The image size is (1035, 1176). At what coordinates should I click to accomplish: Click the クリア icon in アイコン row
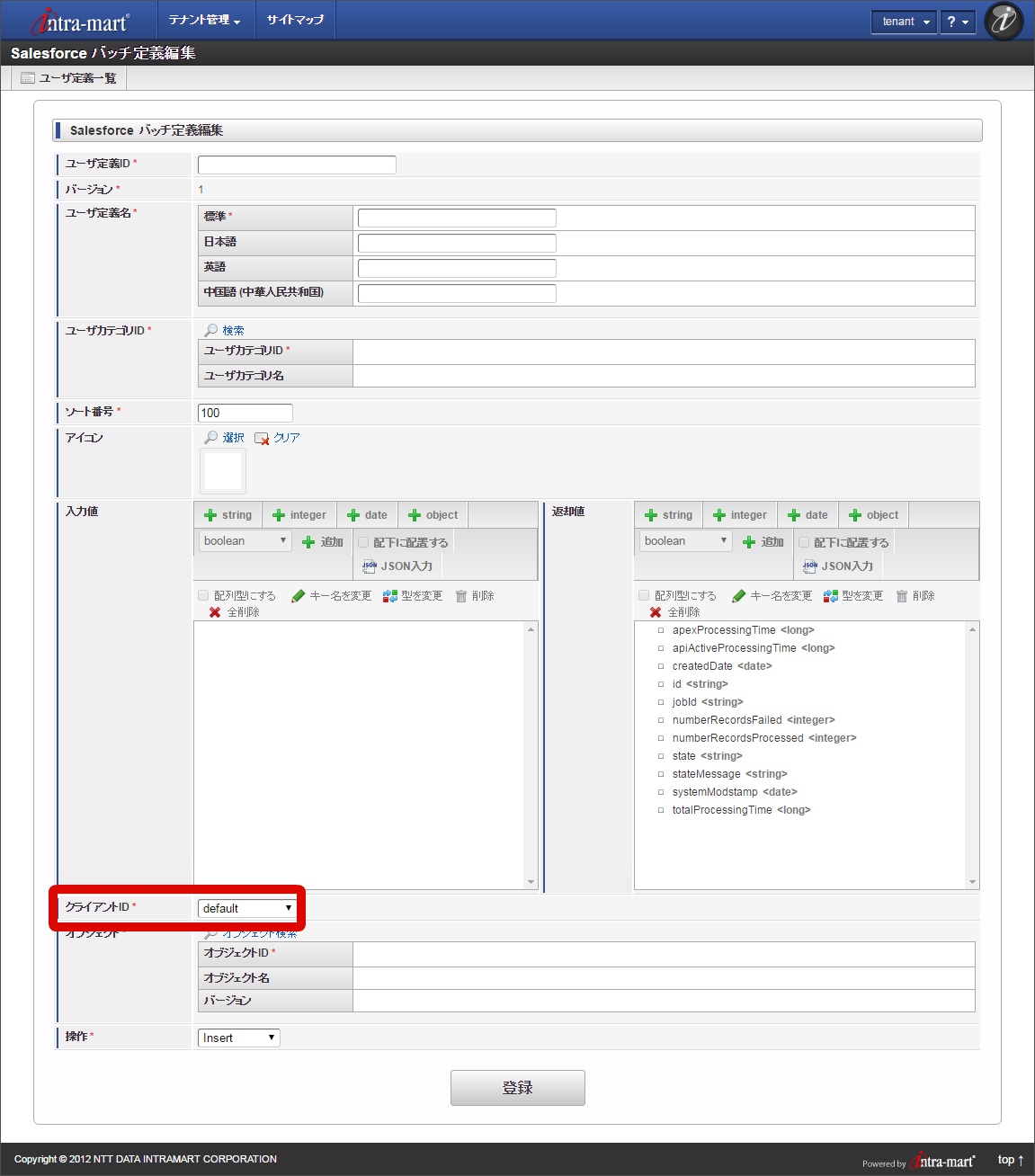(262, 438)
